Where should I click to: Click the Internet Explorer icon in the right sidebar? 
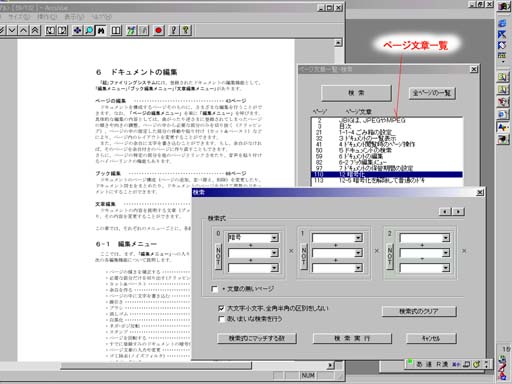(x=503, y=23)
